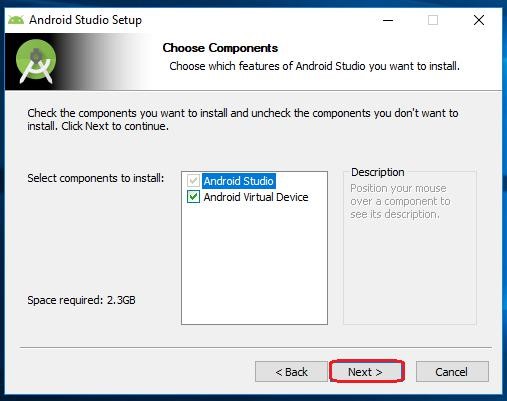Click the 'Space required: 2.3GB' label

[x=81, y=300]
